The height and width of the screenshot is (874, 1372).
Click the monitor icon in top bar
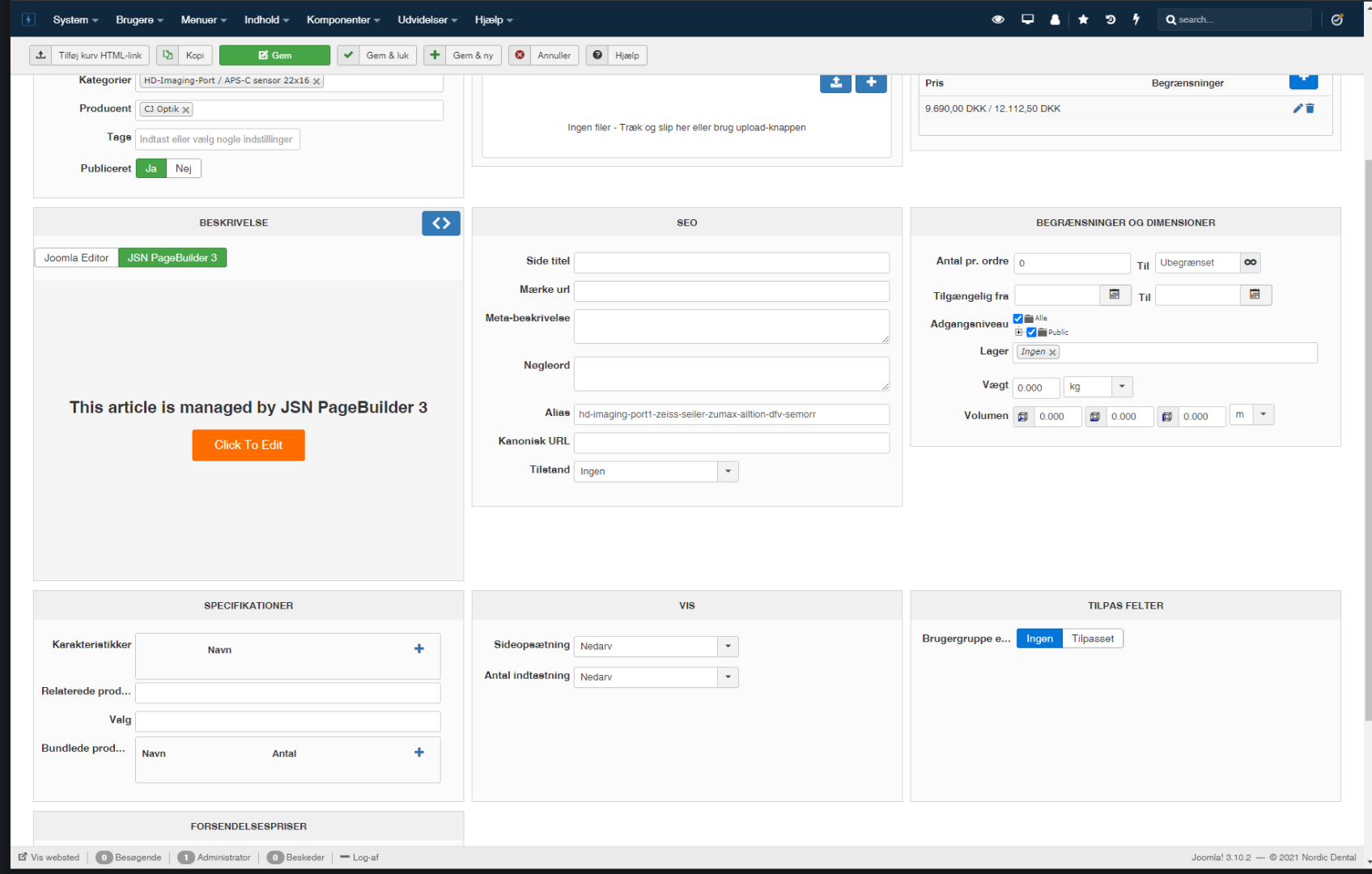pyautogui.click(x=1027, y=19)
